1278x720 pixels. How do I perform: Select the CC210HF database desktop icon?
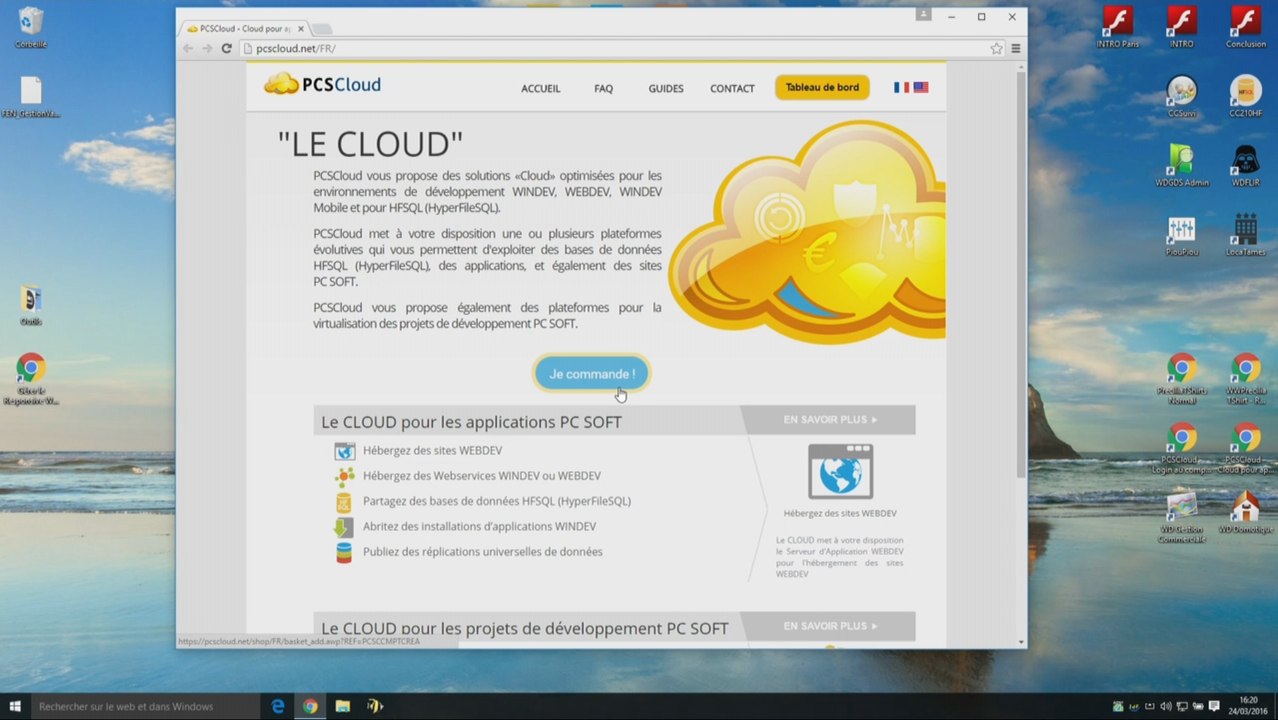pyautogui.click(x=1245, y=96)
